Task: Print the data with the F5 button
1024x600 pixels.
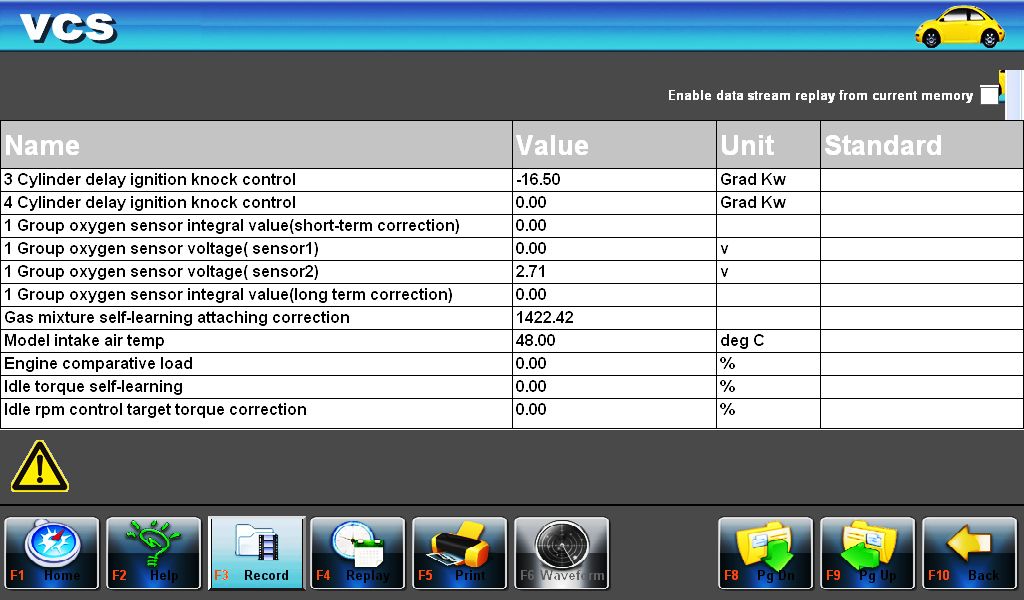Action: (460, 553)
